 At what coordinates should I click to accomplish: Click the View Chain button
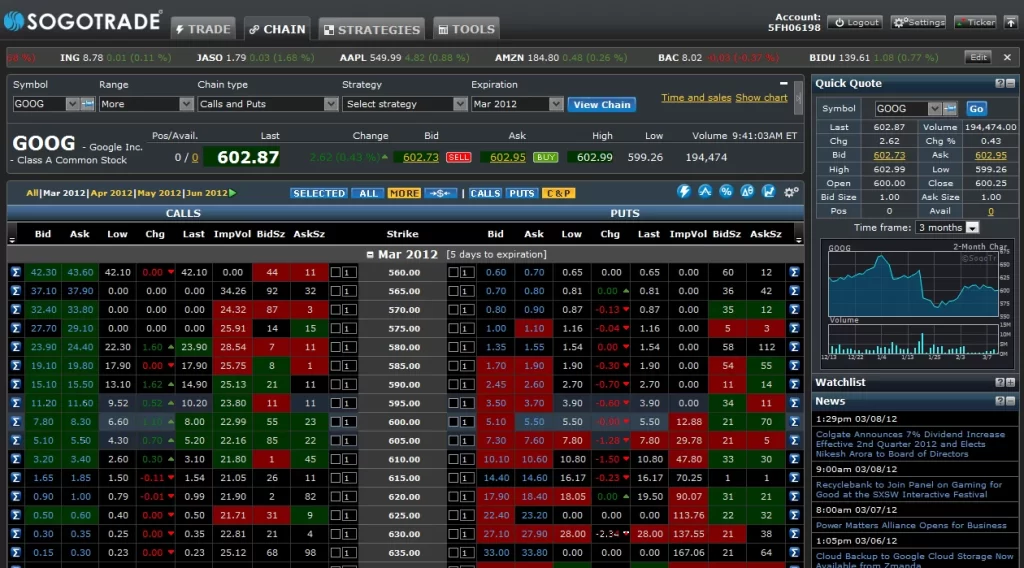click(601, 104)
